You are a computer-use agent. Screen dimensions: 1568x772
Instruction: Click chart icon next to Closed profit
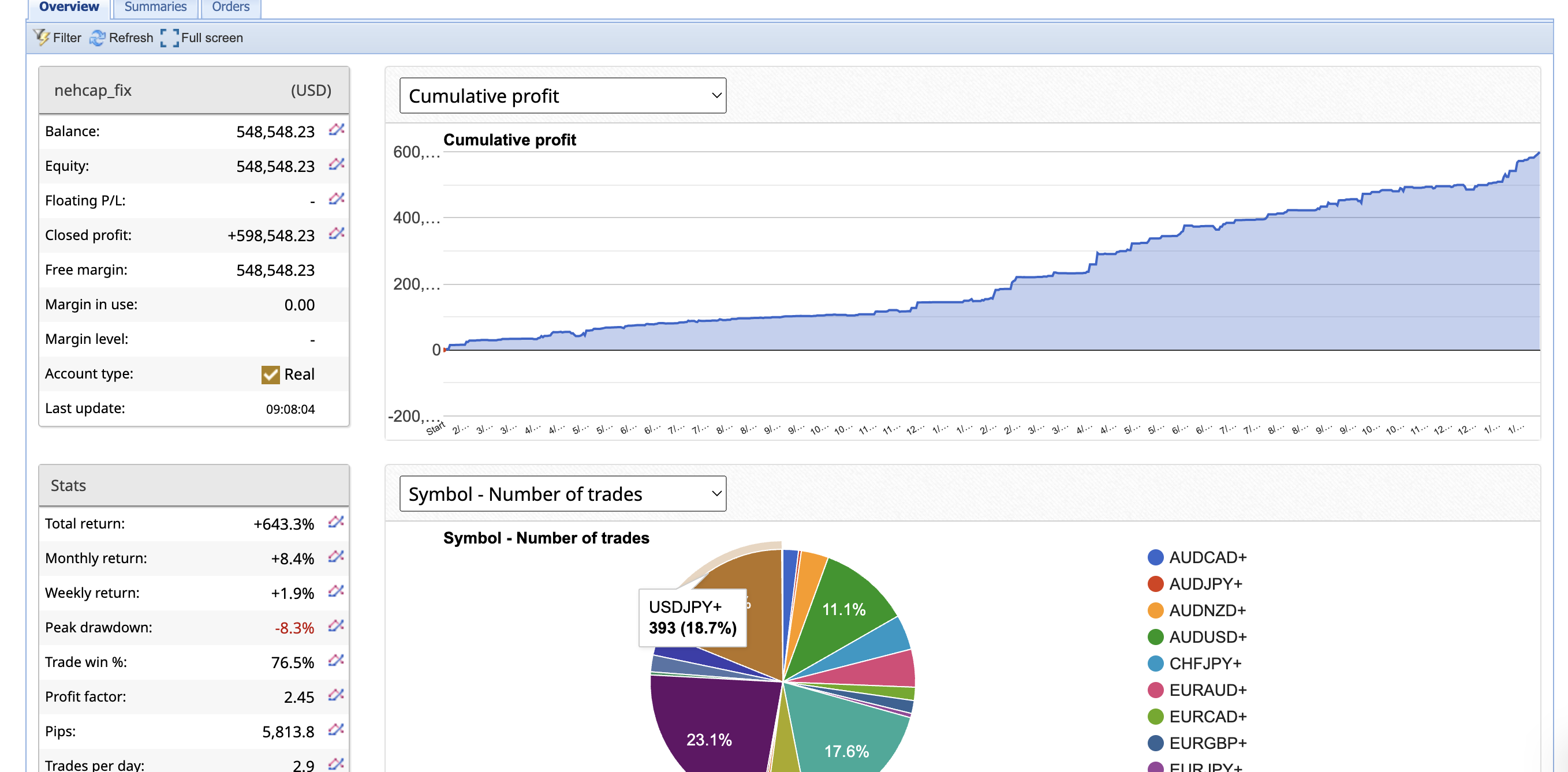pyautogui.click(x=337, y=234)
